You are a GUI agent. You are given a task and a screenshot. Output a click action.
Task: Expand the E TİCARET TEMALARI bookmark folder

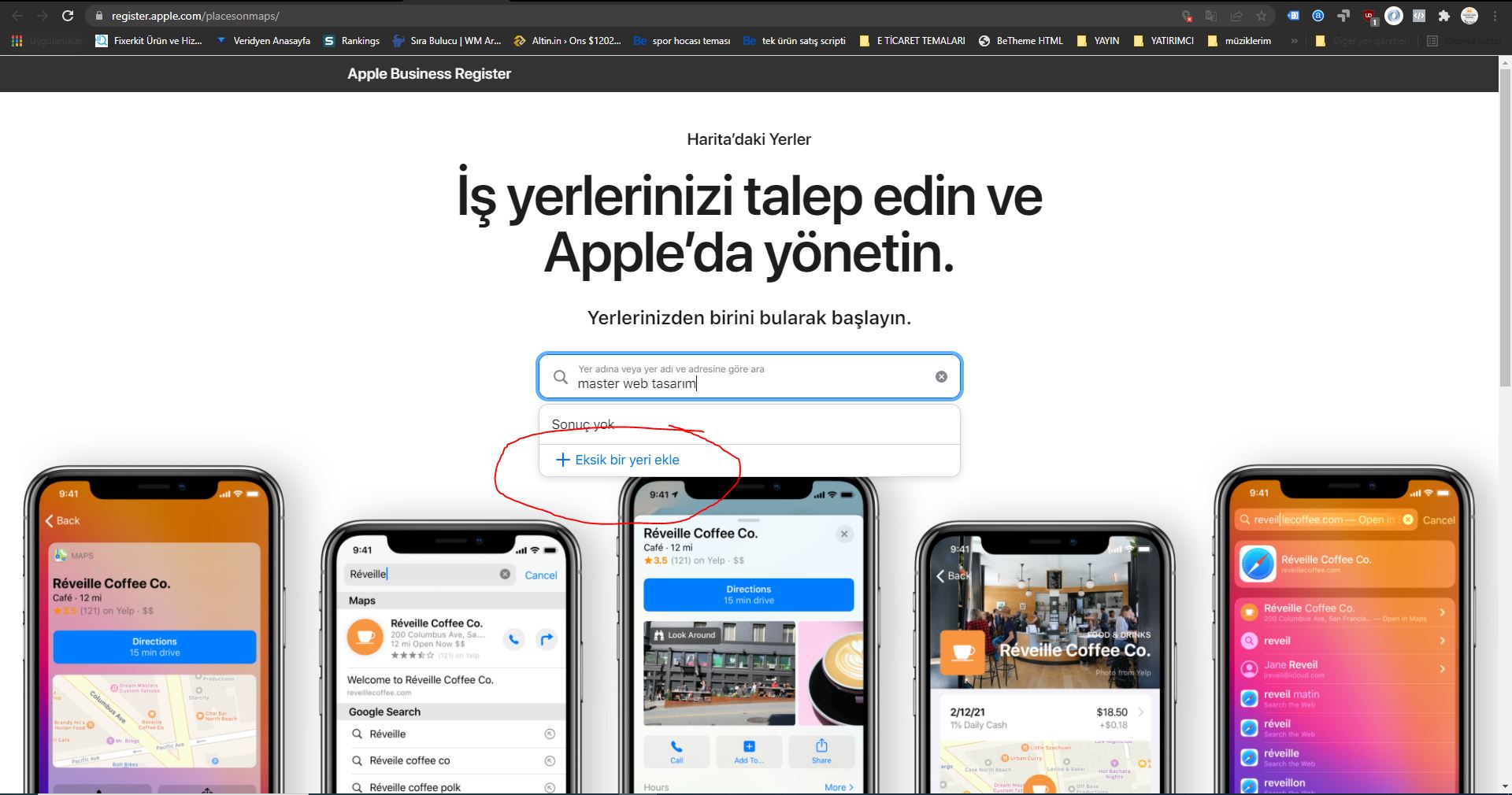(912, 41)
